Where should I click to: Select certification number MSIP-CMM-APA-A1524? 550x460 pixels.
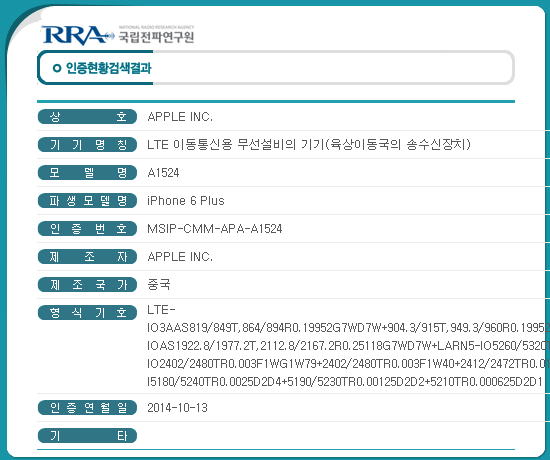215,229
